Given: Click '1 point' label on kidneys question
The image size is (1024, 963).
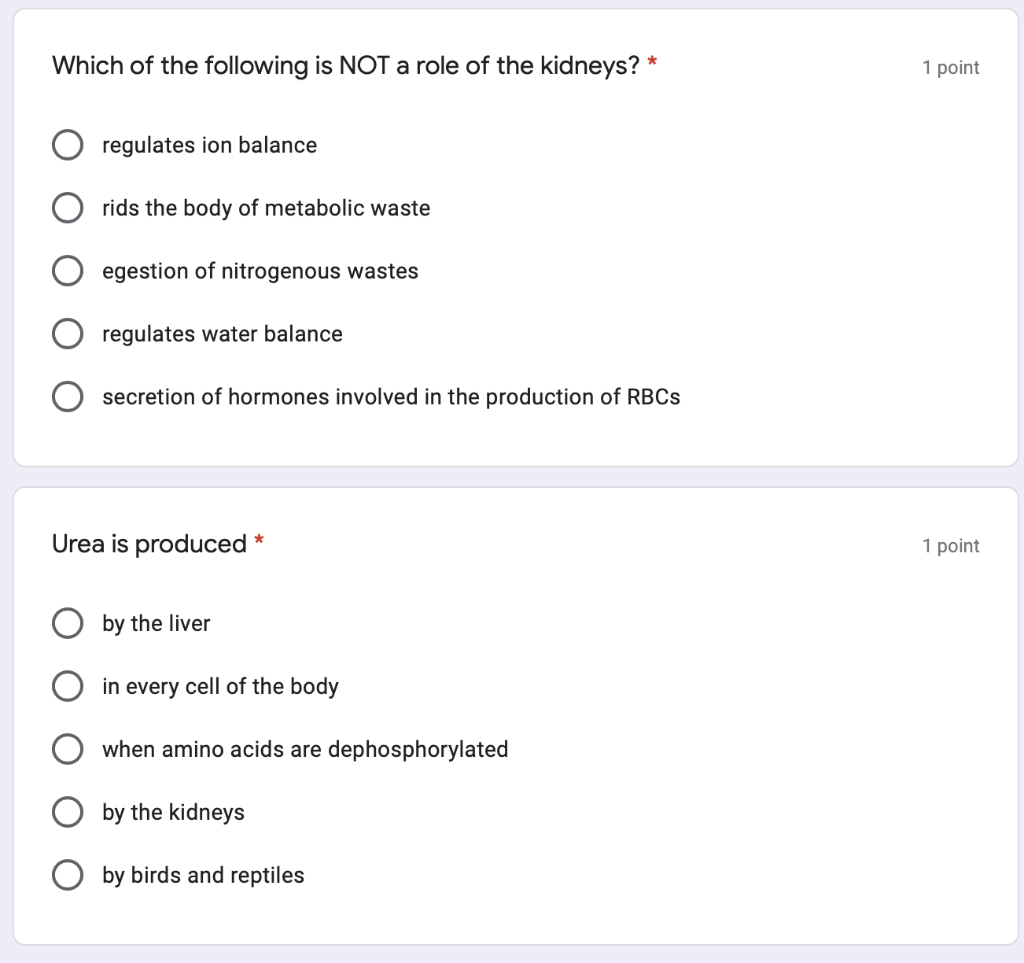Looking at the screenshot, I should (950, 68).
